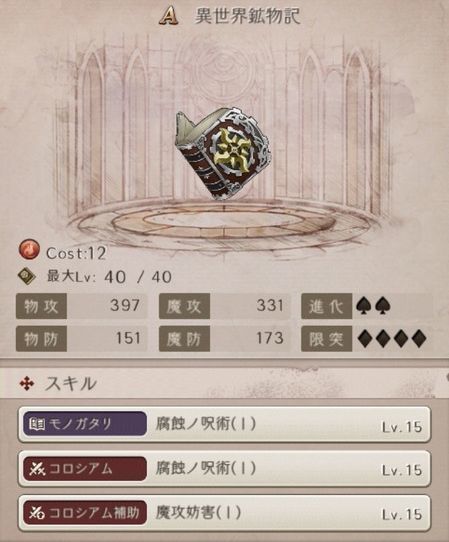The image size is (449, 542).
Task: Click the swords icon on コロシアム補助 tag
Action: 37,513
